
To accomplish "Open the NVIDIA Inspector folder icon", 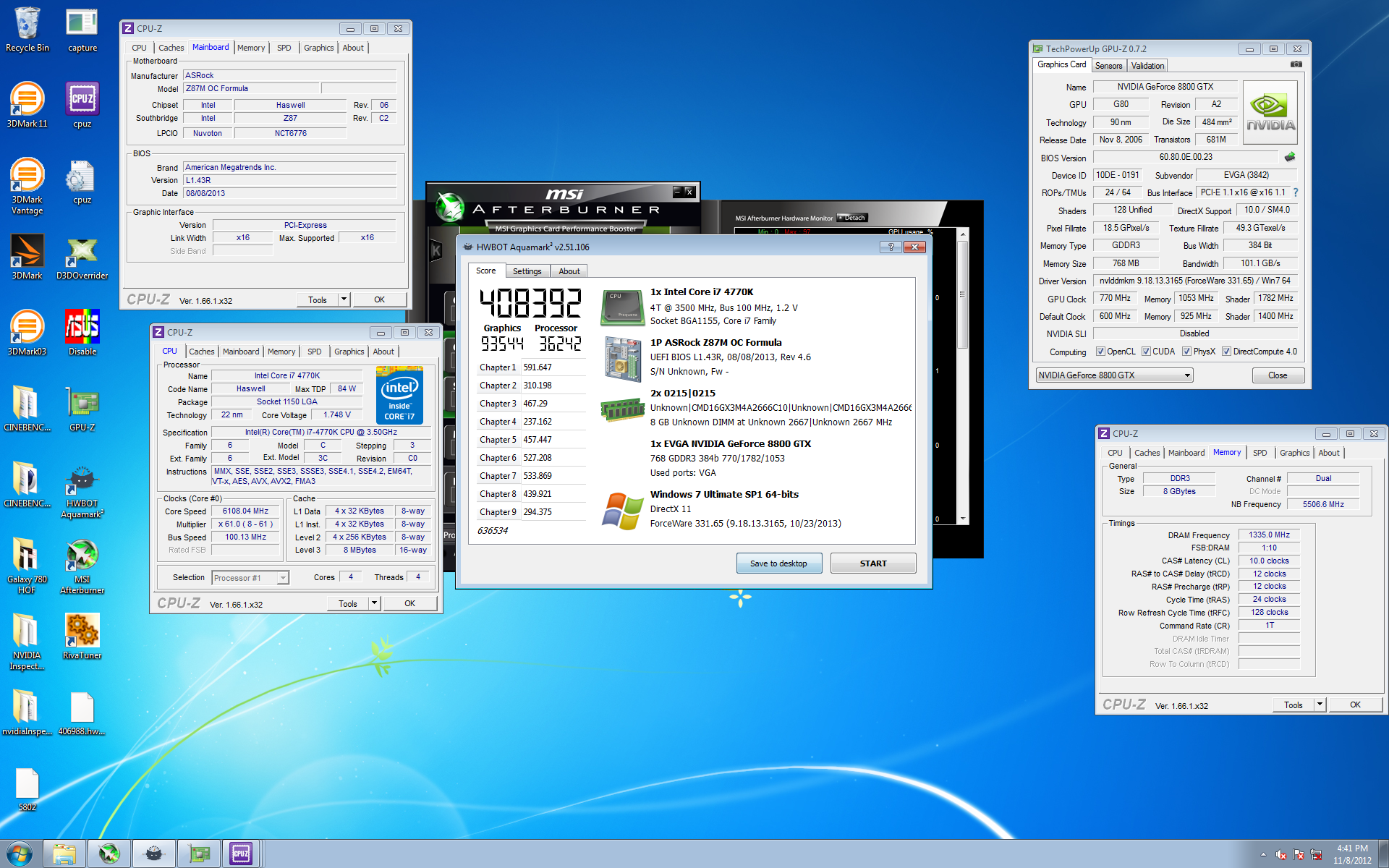I will coord(27,642).
